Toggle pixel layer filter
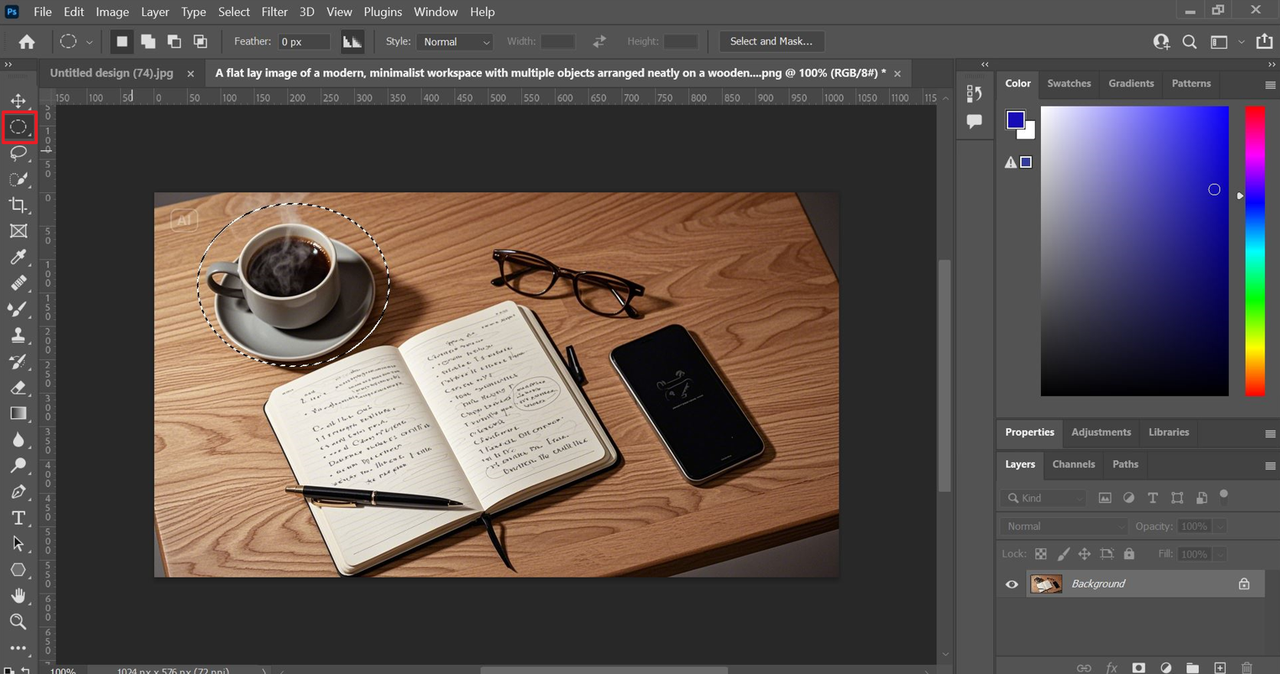1280x674 pixels. (x=1105, y=497)
